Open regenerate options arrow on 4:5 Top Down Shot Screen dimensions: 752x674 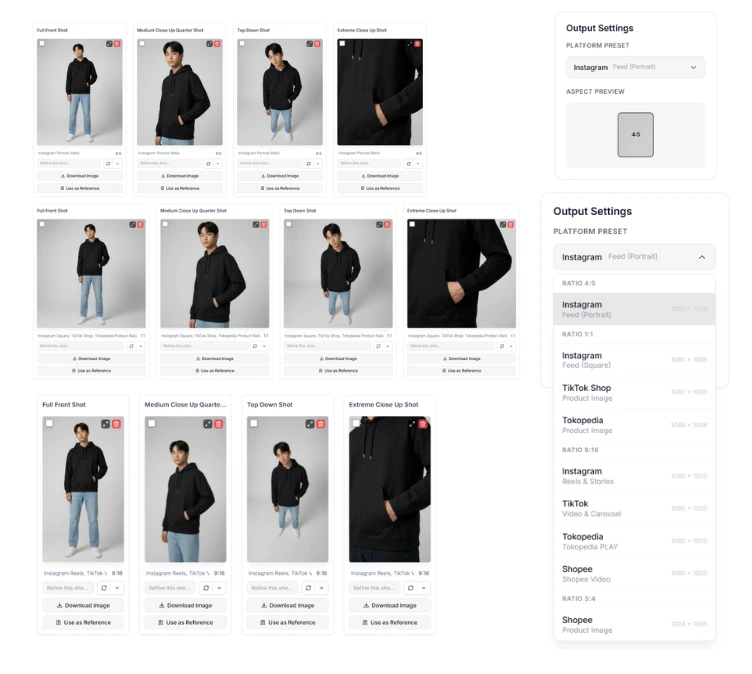point(318,164)
